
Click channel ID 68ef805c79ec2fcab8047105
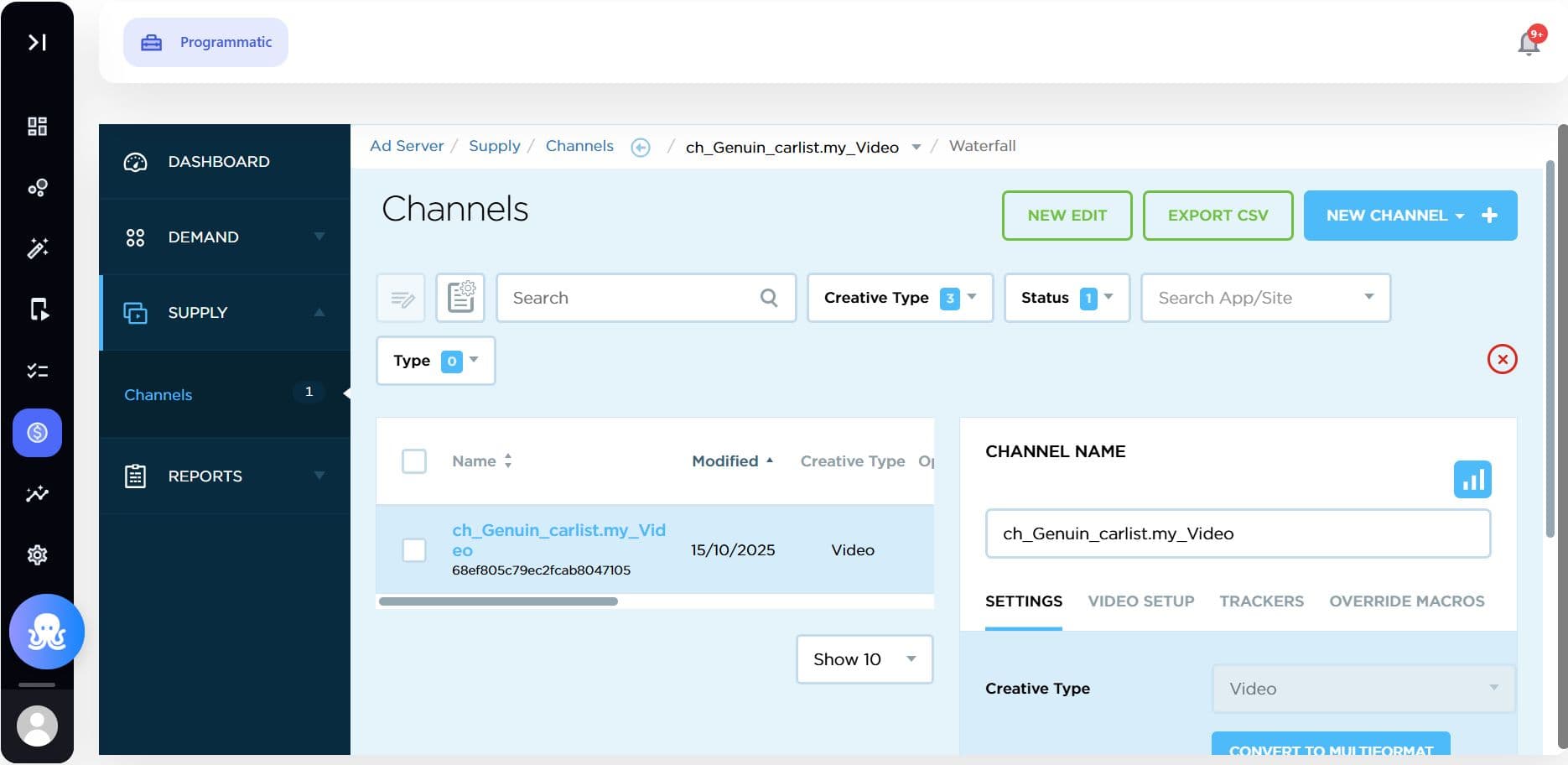click(x=541, y=570)
